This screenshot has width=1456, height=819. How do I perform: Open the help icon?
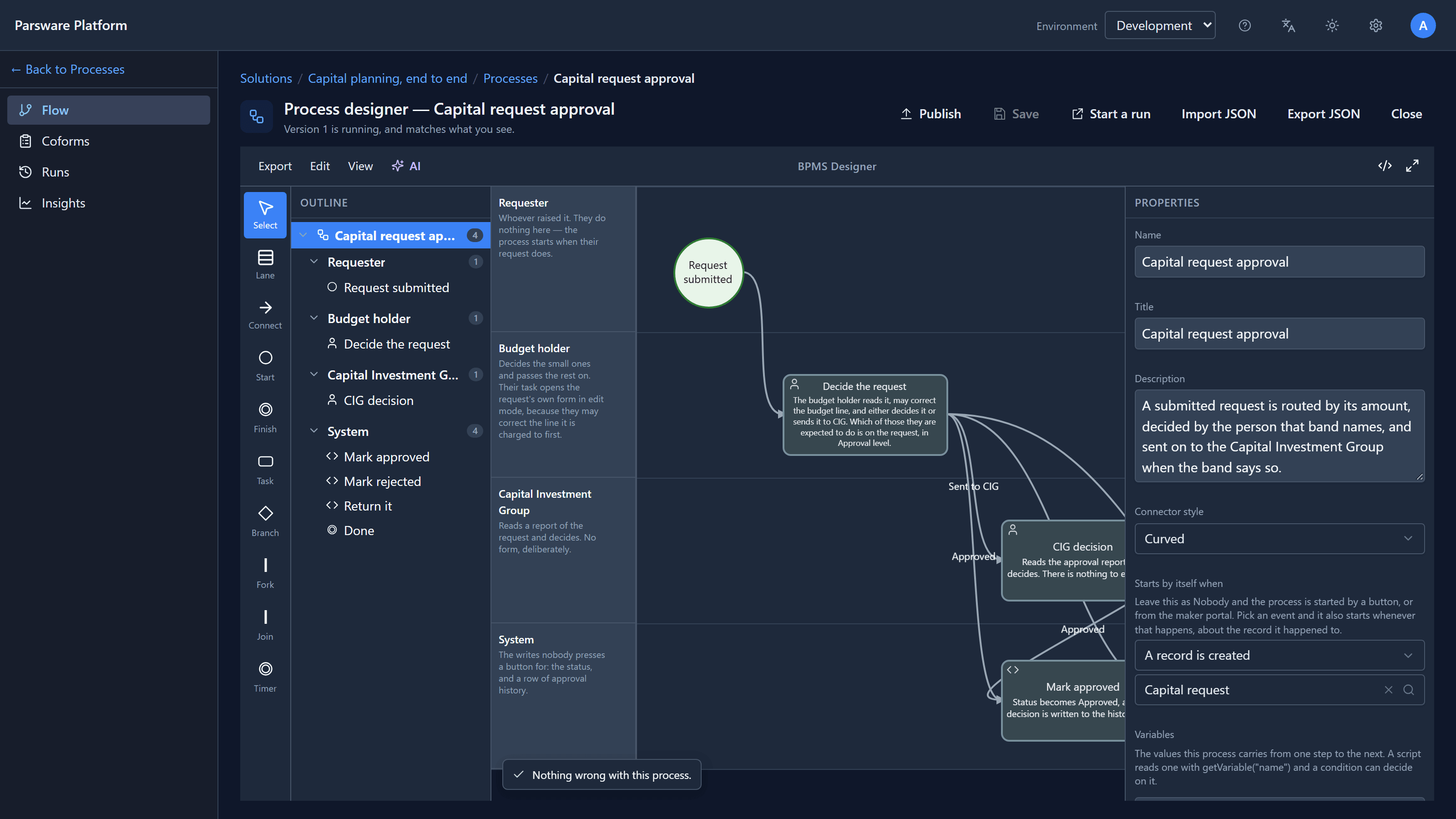pyautogui.click(x=1244, y=25)
